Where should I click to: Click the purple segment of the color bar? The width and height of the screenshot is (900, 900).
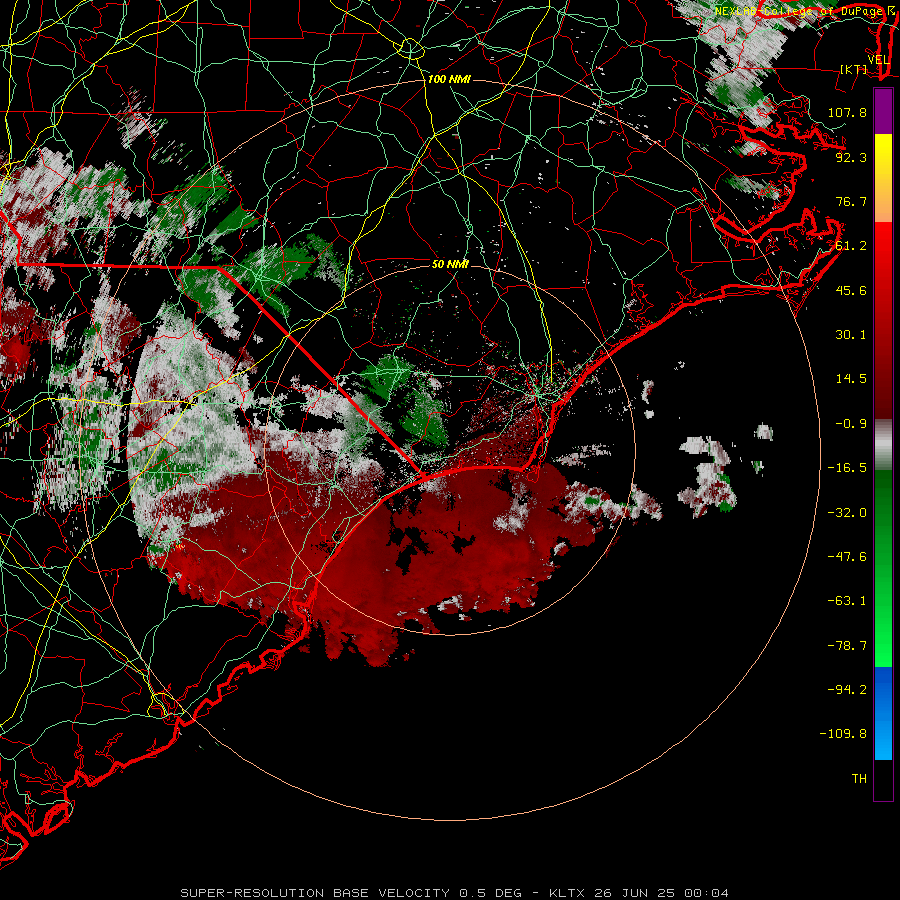883,111
